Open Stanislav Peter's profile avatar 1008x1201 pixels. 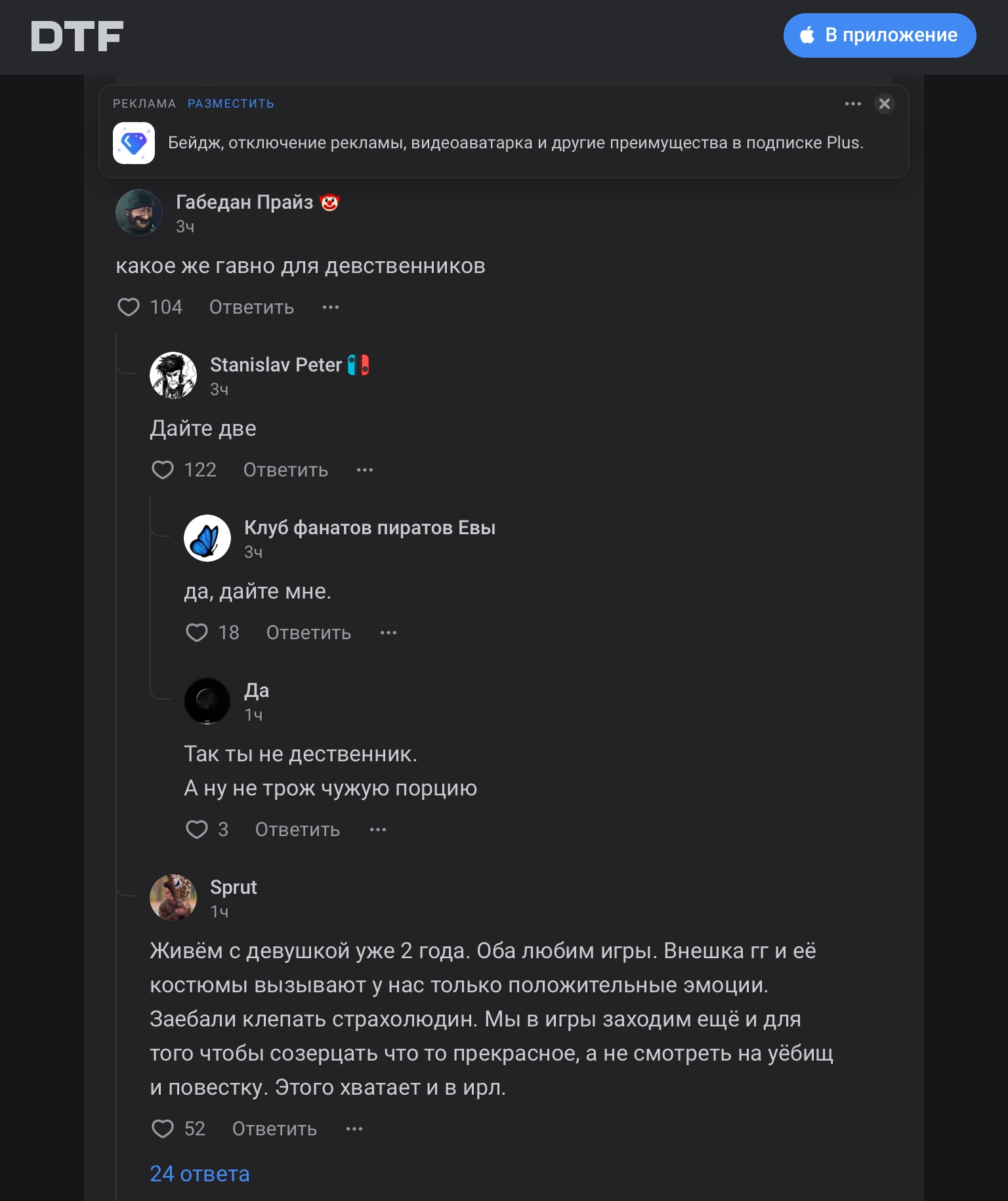point(173,375)
